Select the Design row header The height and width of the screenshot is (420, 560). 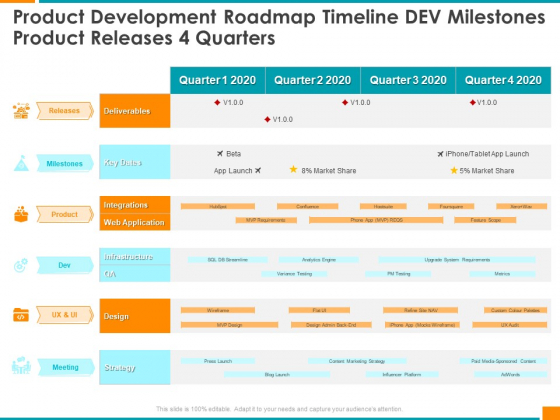point(135,316)
